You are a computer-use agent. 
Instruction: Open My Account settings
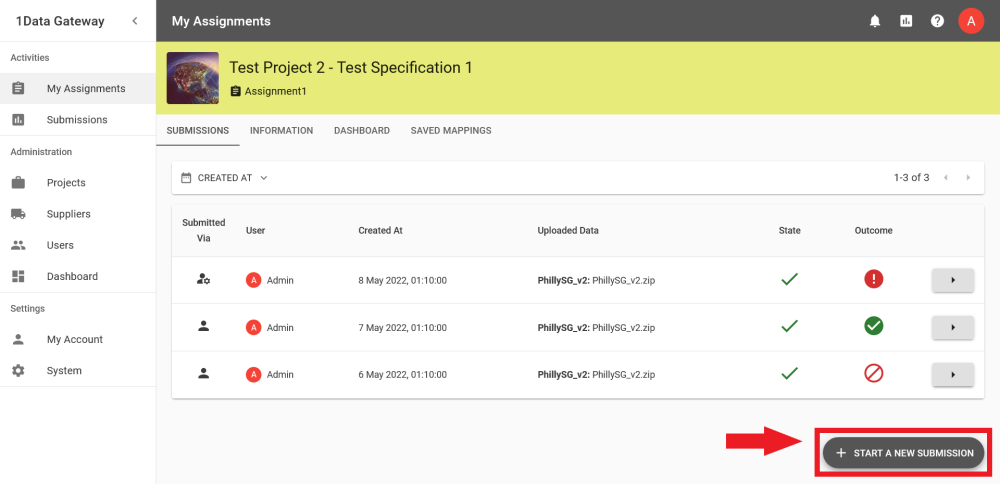click(78, 340)
